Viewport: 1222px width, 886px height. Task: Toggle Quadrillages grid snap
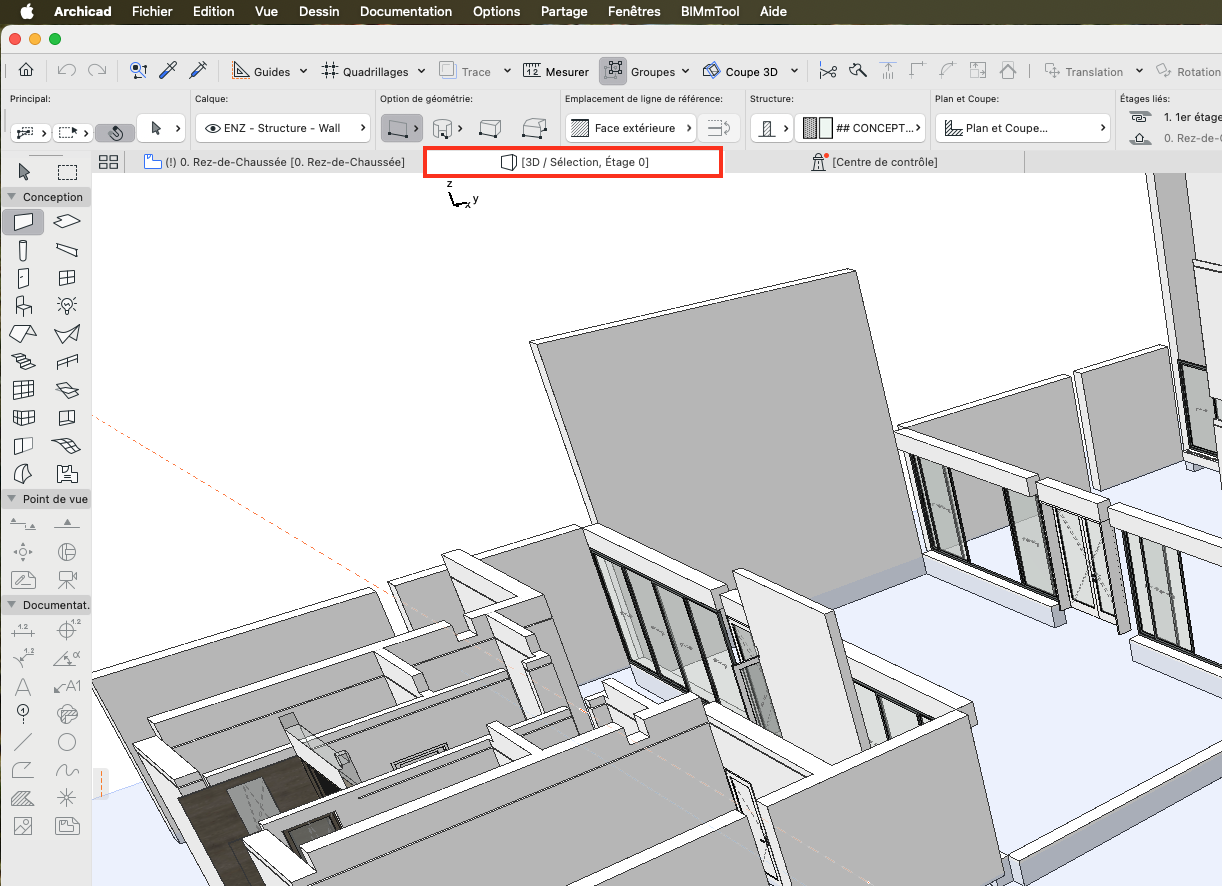tap(364, 71)
